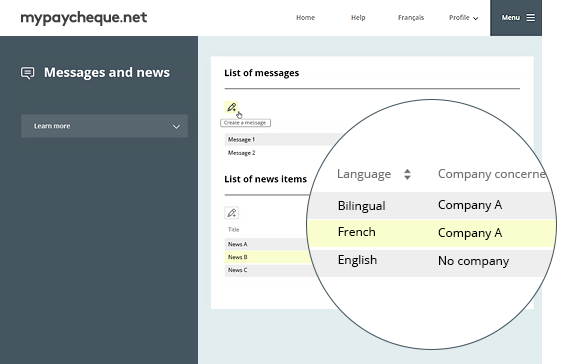Select News C row
The image size is (578, 364).
[266, 270]
